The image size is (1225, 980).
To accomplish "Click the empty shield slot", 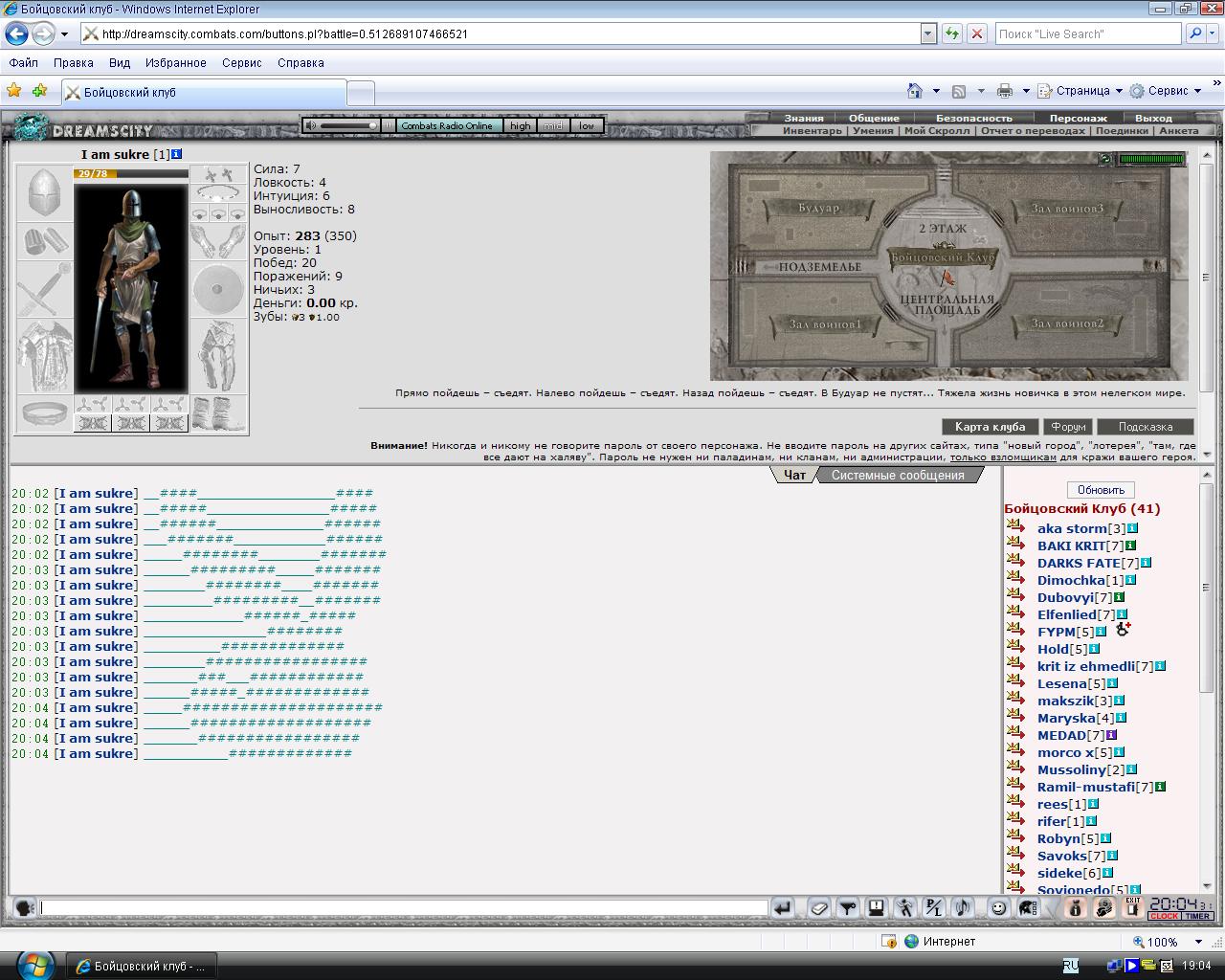I will [x=218, y=290].
